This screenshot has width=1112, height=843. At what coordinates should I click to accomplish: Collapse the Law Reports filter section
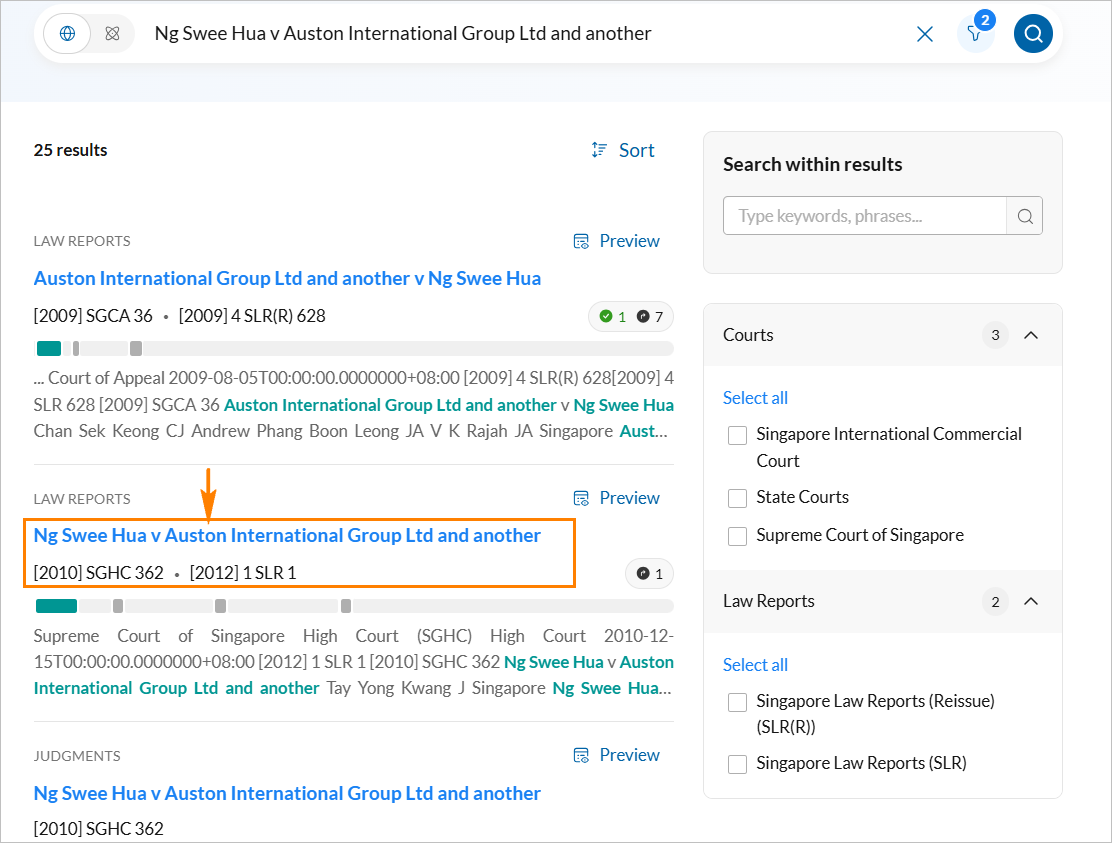1031,601
